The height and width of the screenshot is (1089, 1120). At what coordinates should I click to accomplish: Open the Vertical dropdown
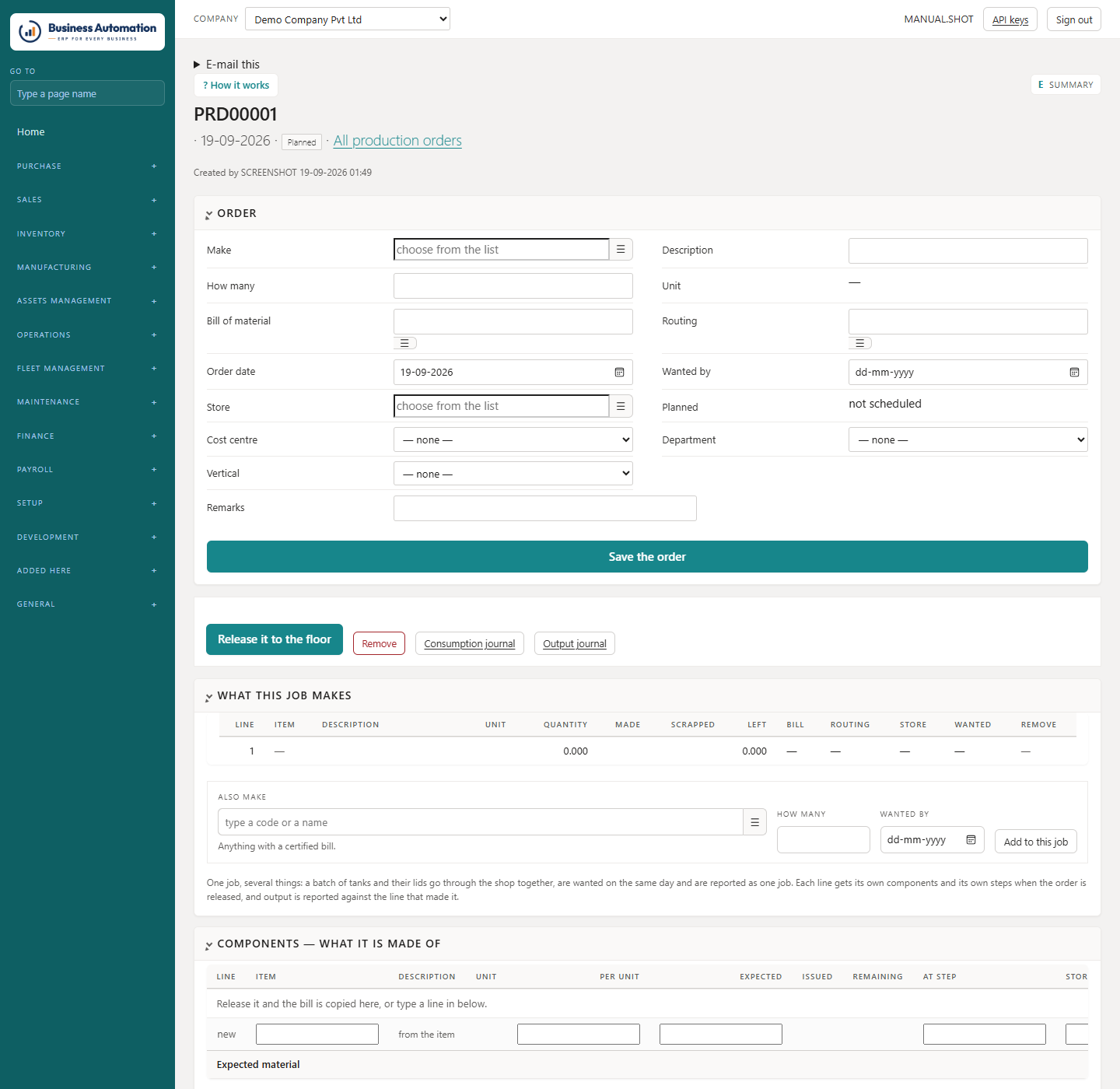[x=513, y=474]
